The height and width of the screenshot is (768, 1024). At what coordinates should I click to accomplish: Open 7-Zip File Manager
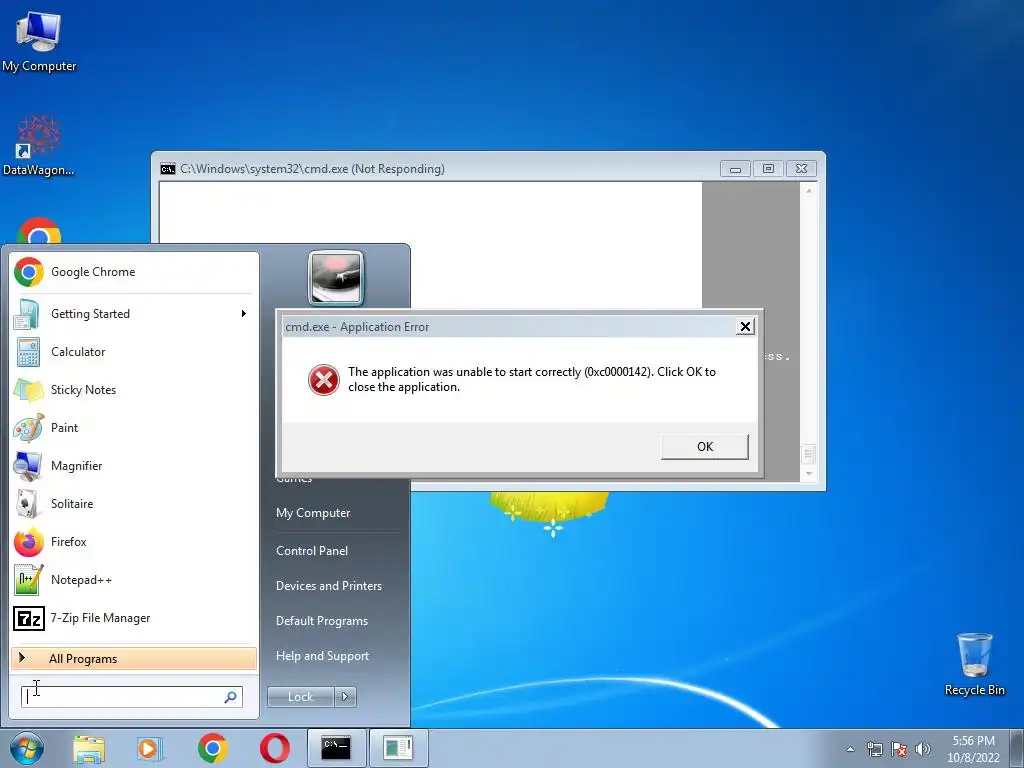(x=134, y=618)
